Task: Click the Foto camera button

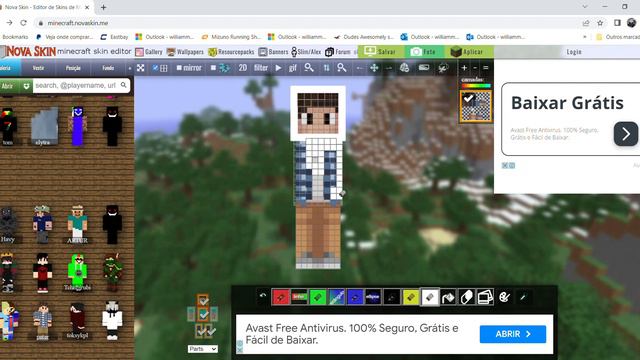Action: [424, 52]
